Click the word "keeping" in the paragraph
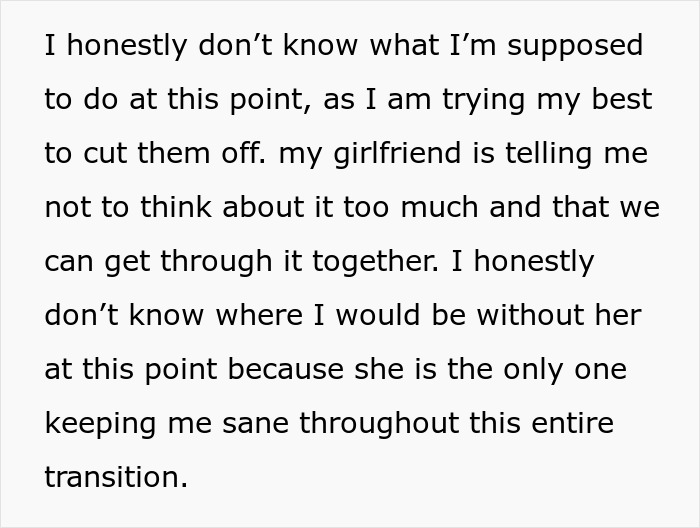 coord(100,423)
